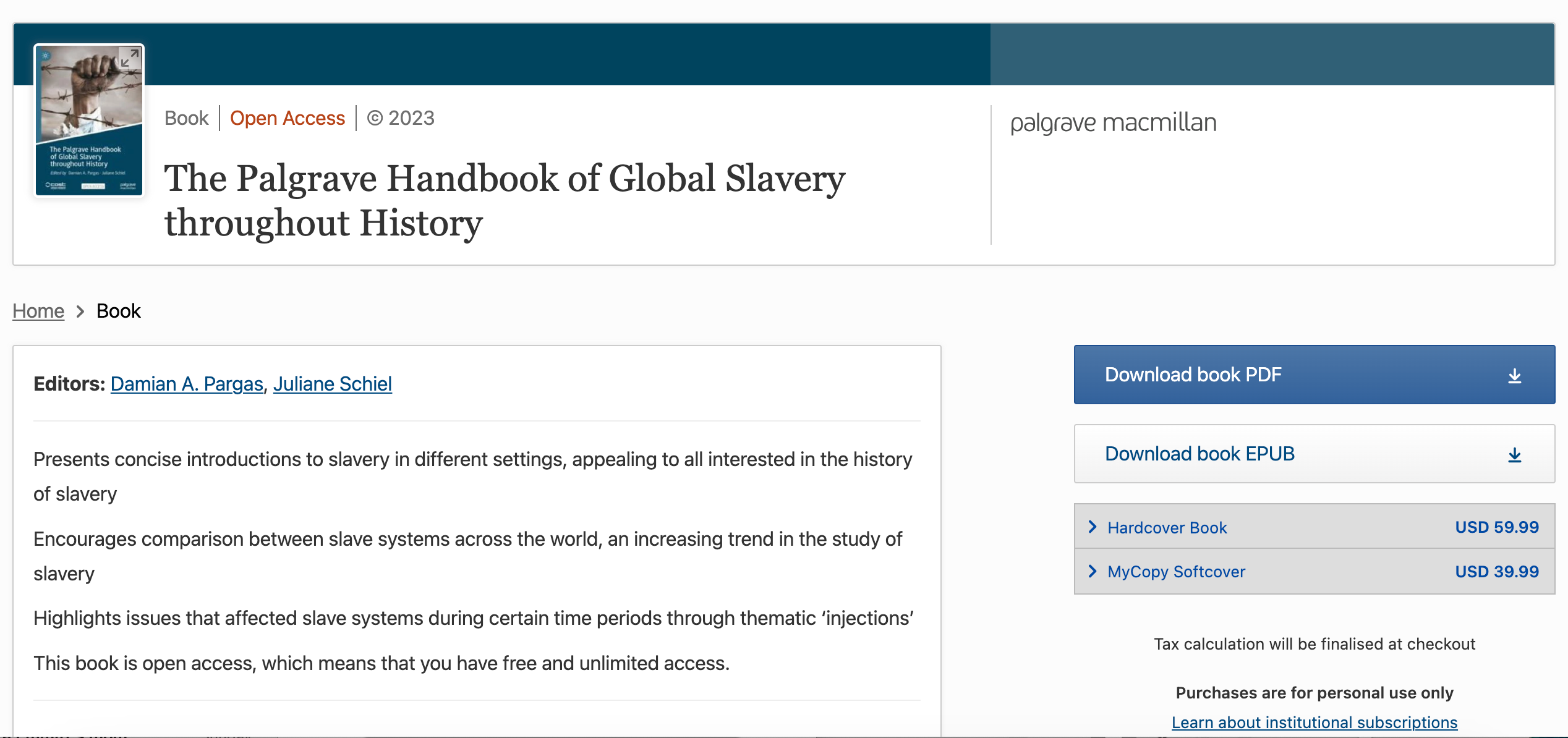This screenshot has height=738, width=1568.
Task: Select the USD 39.99 softcover price
Action: pyautogui.click(x=1497, y=572)
